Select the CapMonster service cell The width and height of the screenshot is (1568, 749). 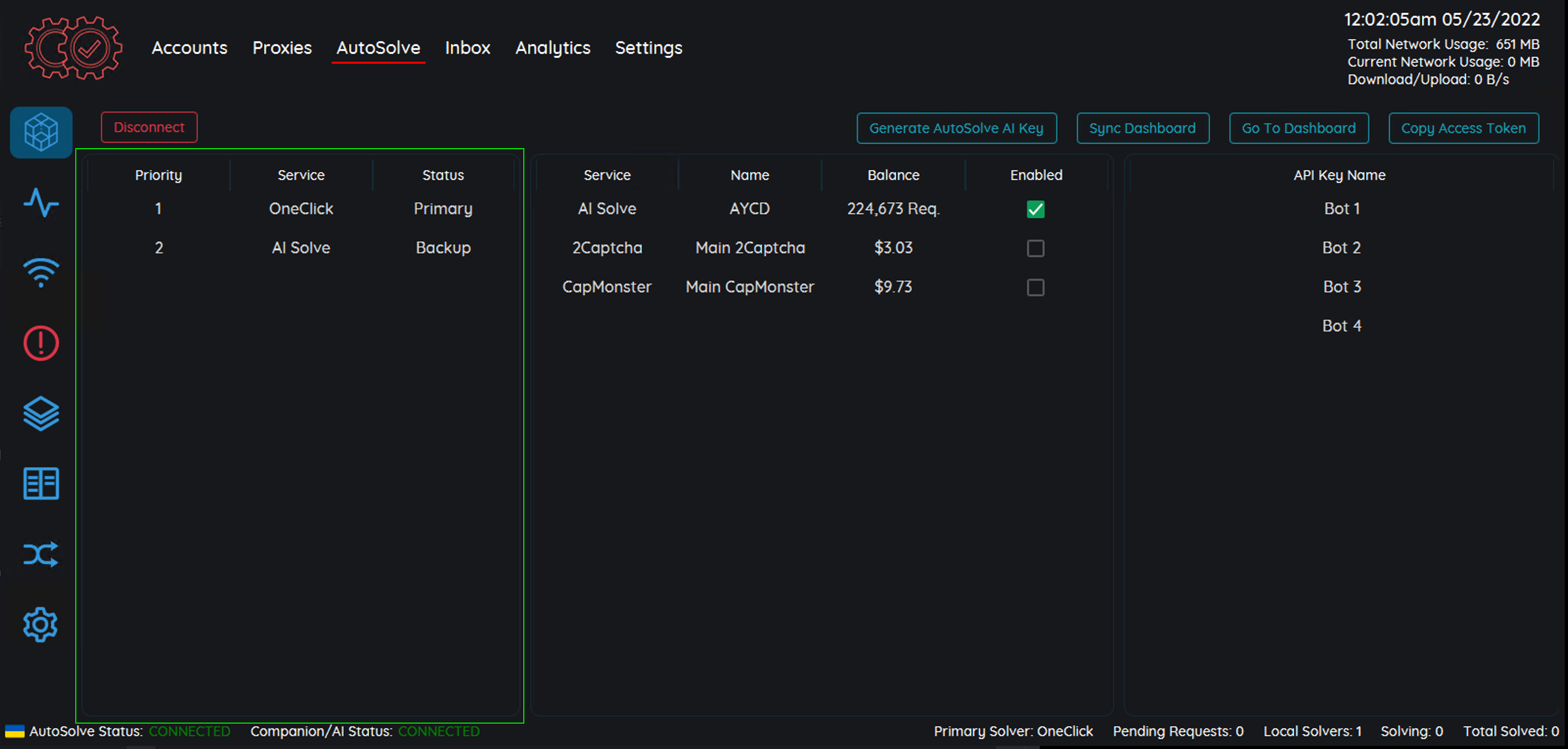pyautogui.click(x=607, y=286)
